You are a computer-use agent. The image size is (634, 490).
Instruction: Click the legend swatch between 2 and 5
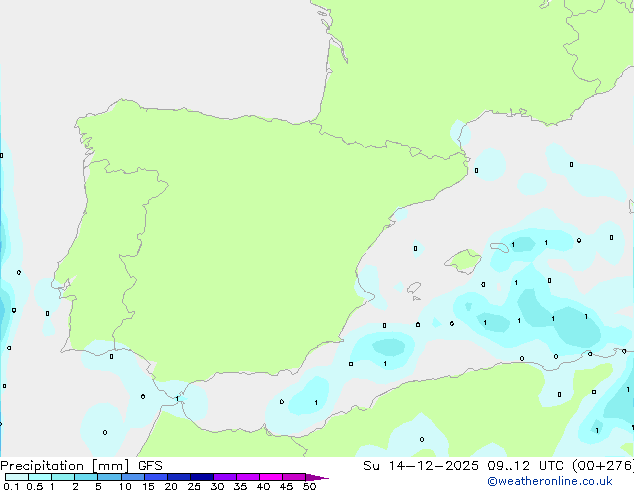[x=86, y=477]
